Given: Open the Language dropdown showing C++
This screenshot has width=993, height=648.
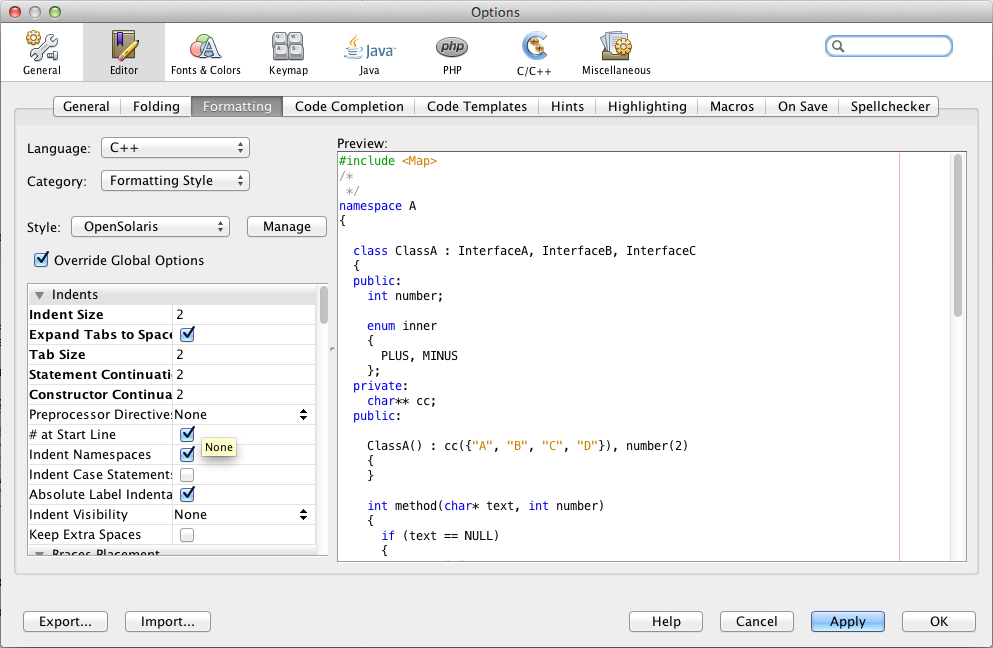Looking at the screenshot, I should tap(175, 147).
